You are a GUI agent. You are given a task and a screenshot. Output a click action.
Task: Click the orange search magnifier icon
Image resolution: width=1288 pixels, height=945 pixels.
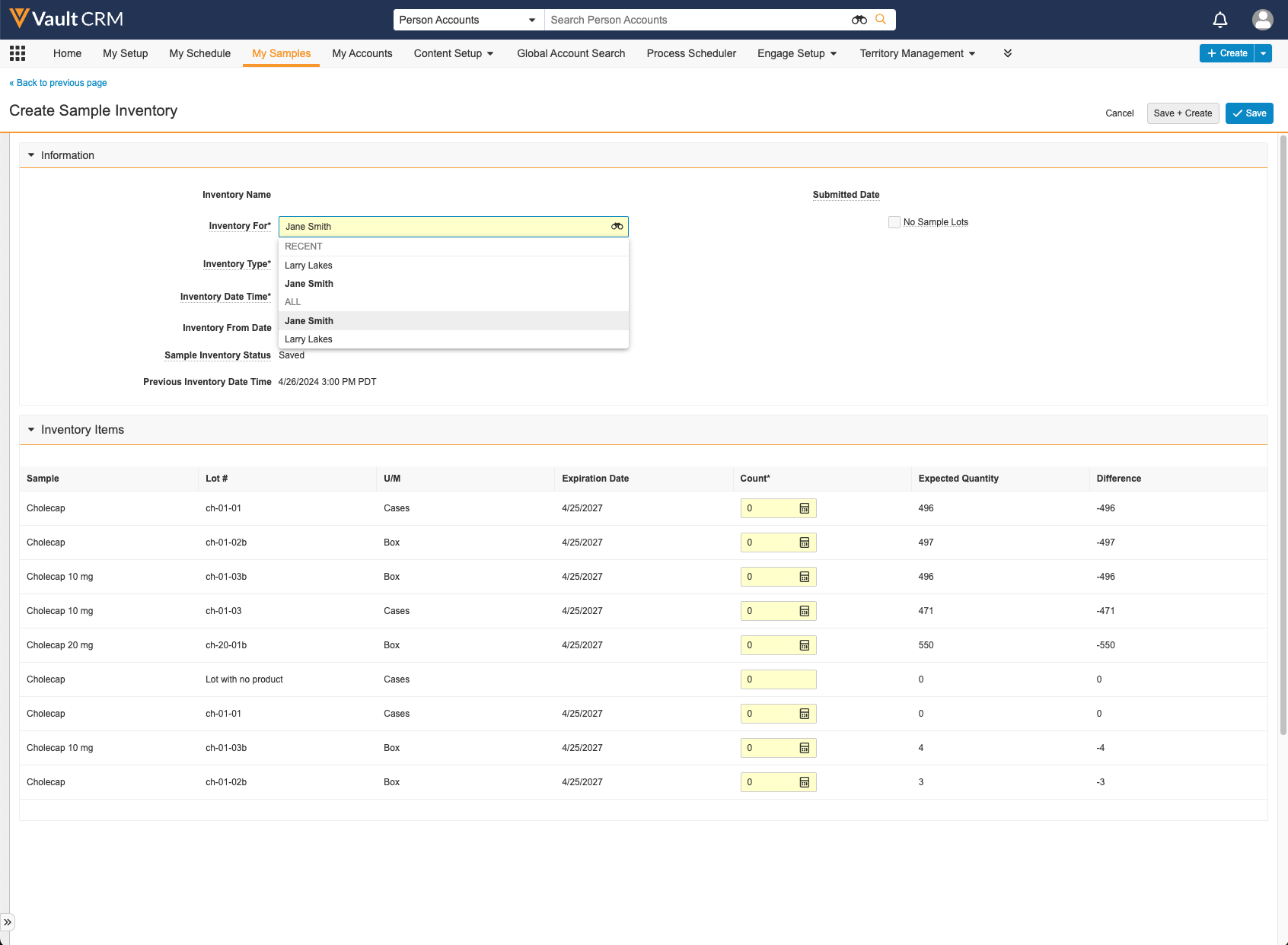pyautogui.click(x=881, y=20)
